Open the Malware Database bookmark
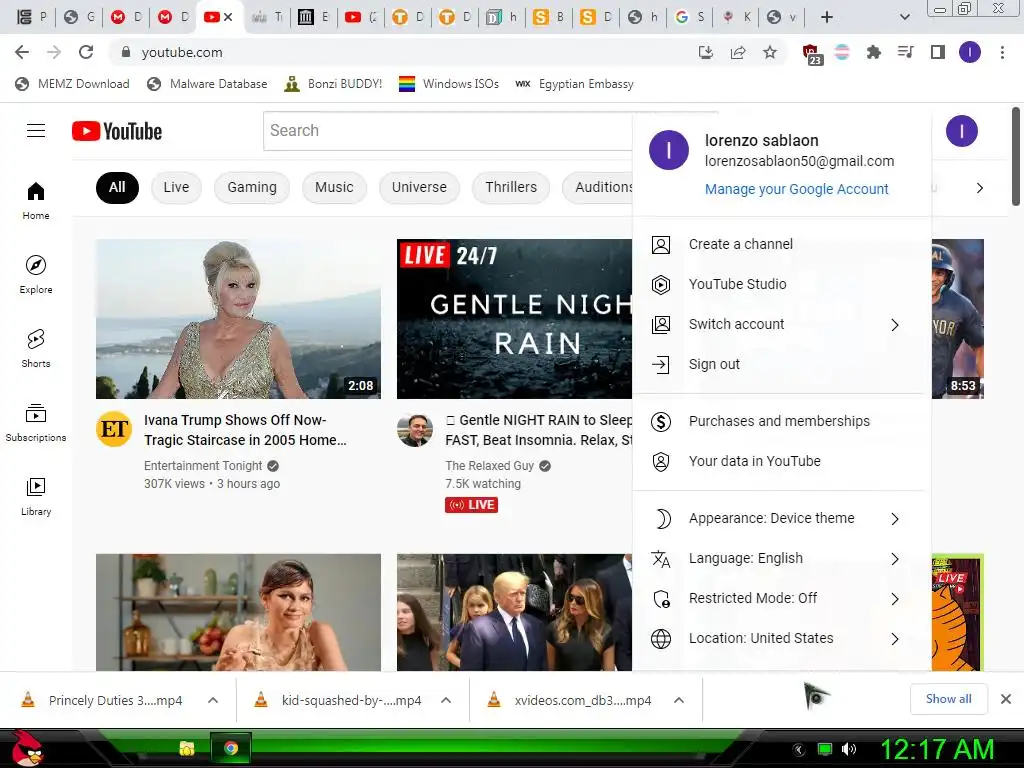The image size is (1024, 768). click(207, 84)
